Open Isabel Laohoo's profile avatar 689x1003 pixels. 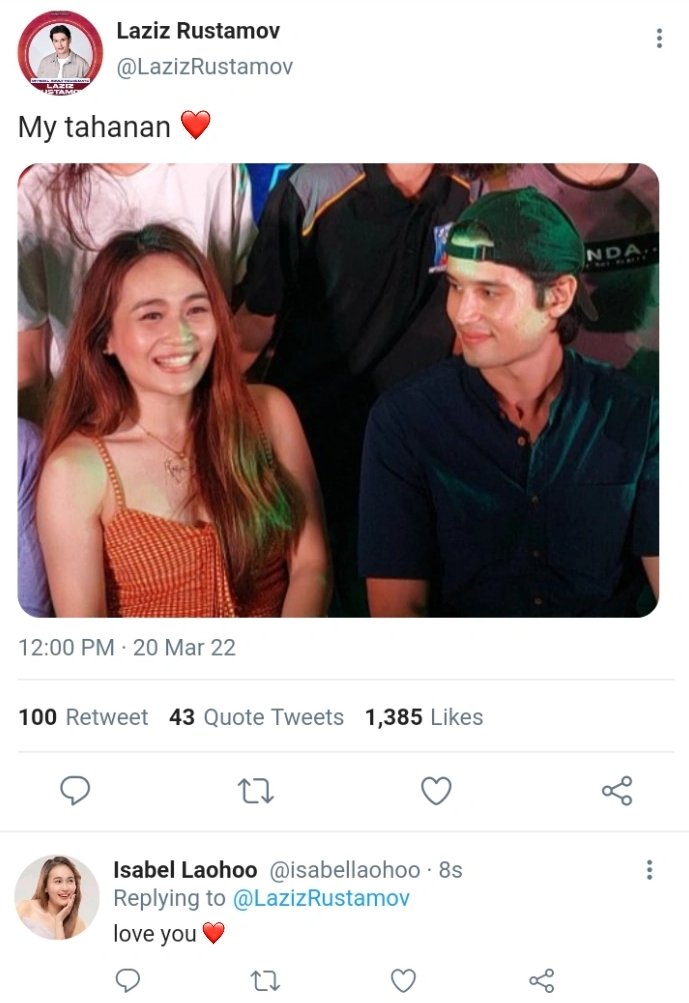57,897
